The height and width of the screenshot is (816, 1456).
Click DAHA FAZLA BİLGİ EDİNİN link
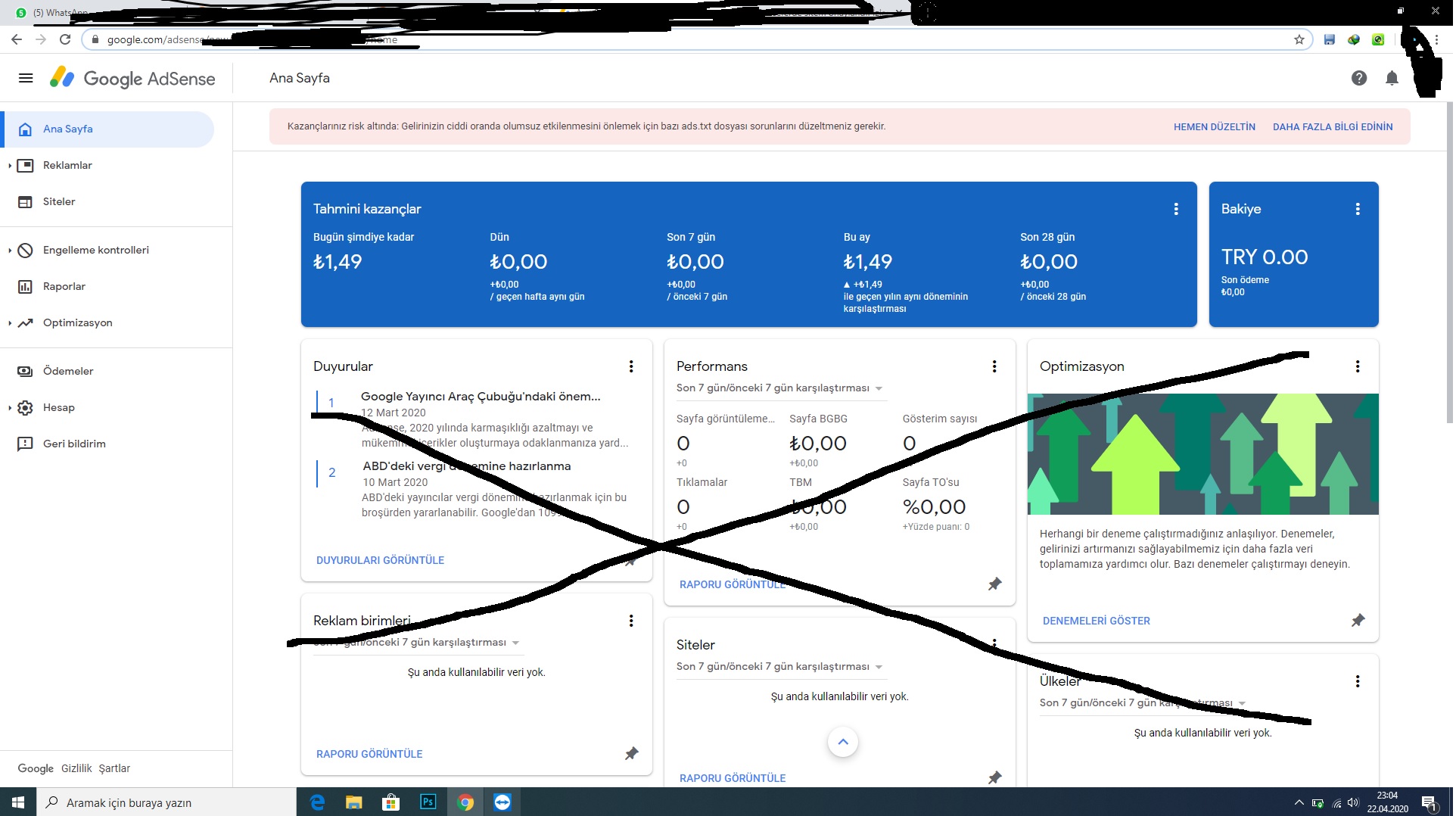1333,127
